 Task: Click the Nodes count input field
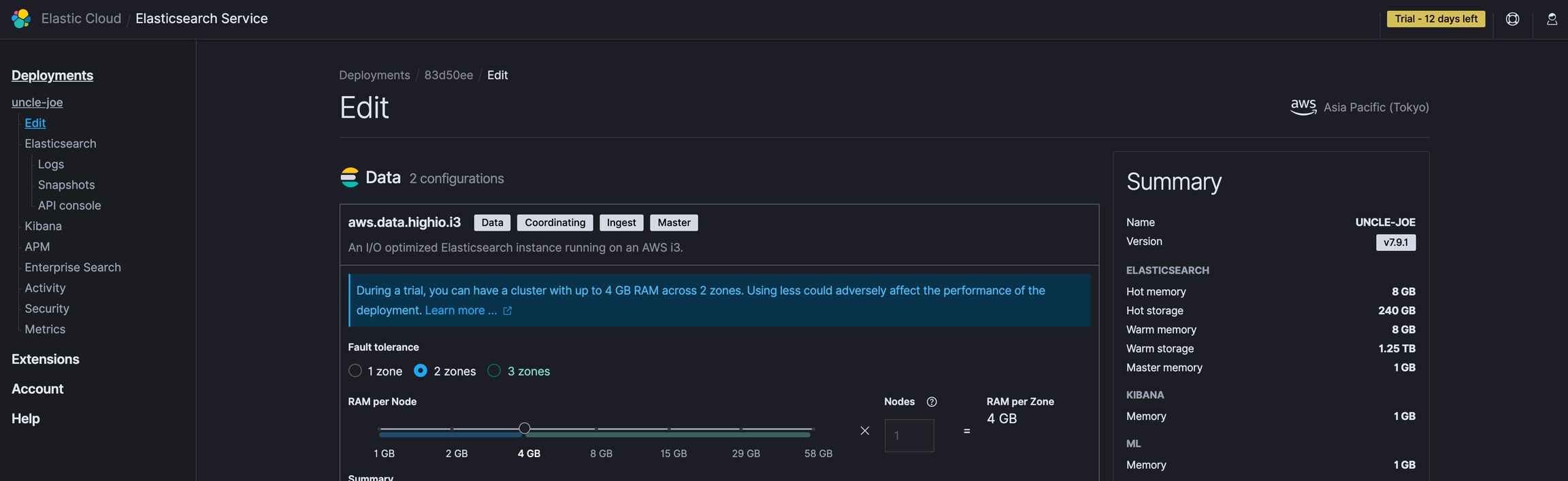point(909,435)
